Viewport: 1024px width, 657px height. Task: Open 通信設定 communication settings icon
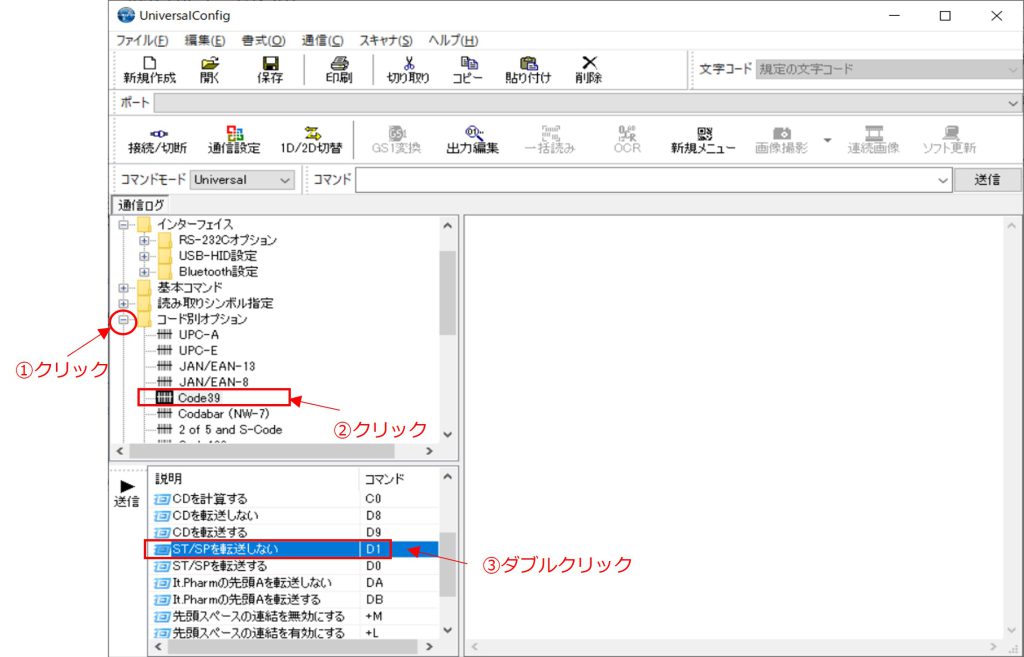coord(234,140)
